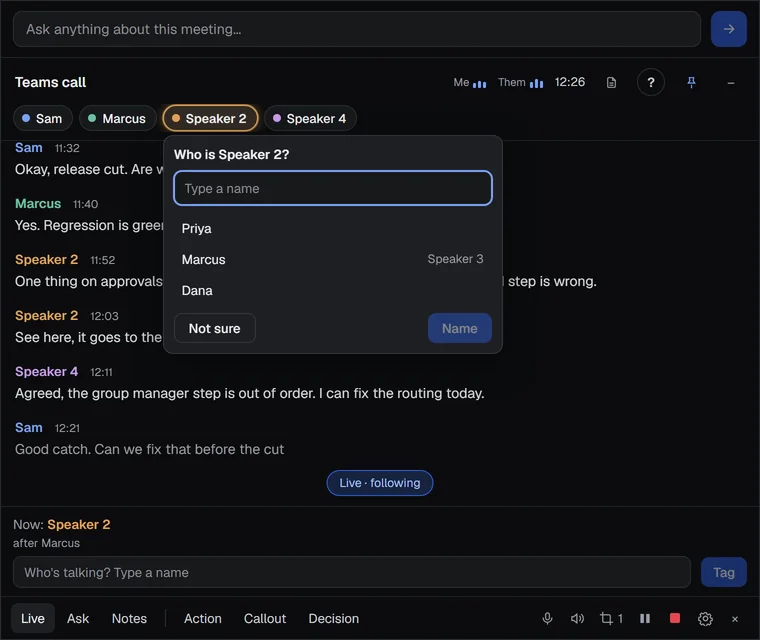Click Marcus's name at 11:40
Screen dimensions: 760x640
pos(38,203)
